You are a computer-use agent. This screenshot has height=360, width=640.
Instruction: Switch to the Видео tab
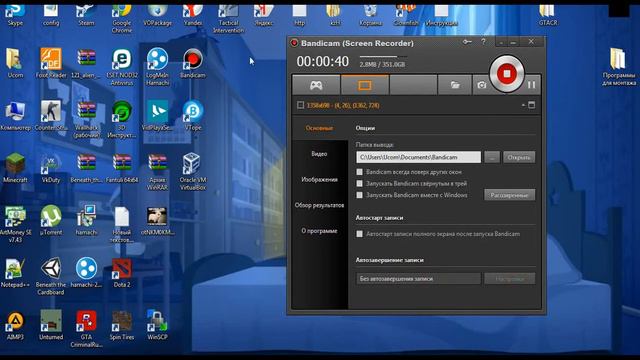coord(319,154)
